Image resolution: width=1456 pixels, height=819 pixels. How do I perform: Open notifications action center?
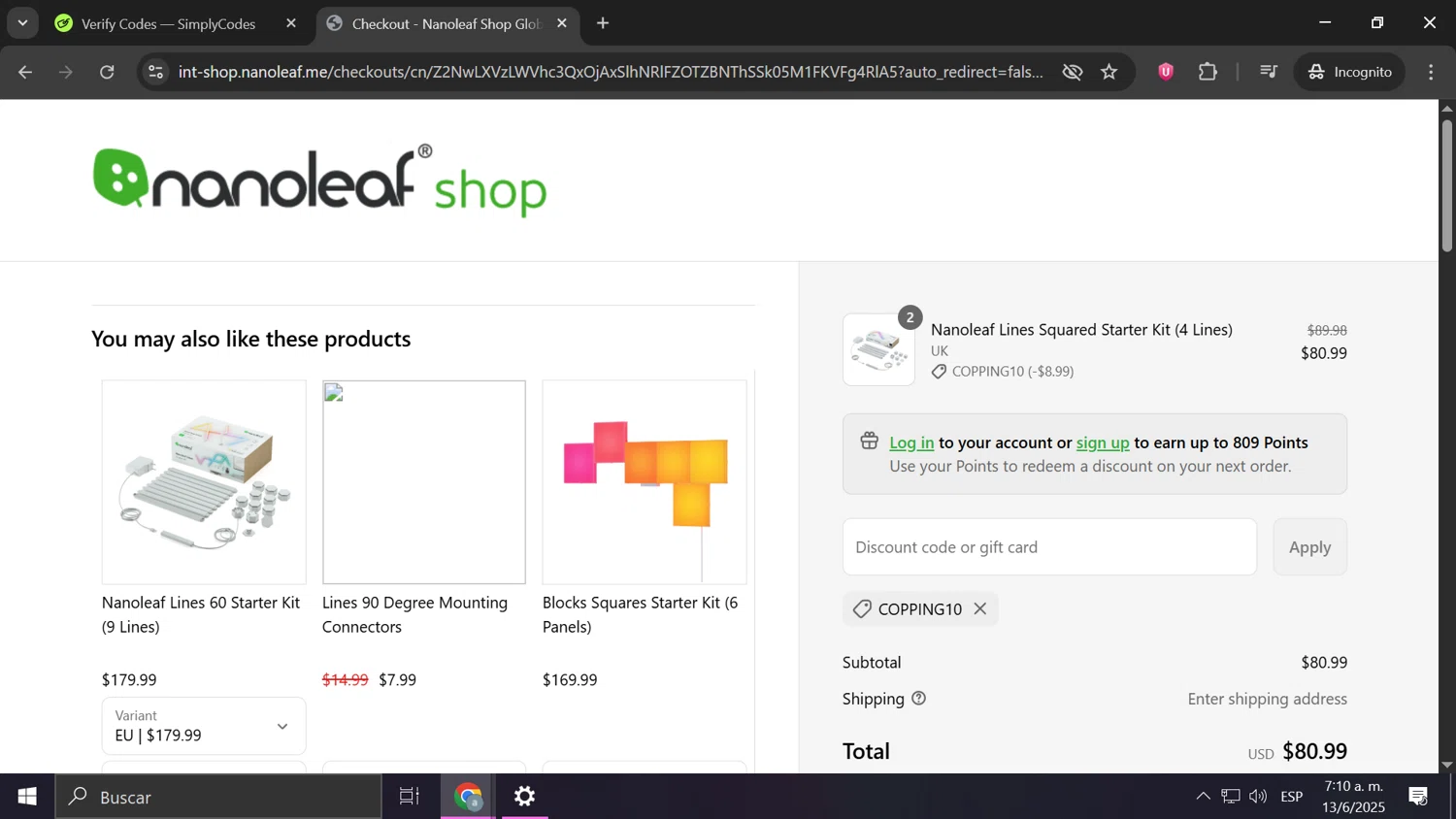(x=1419, y=797)
